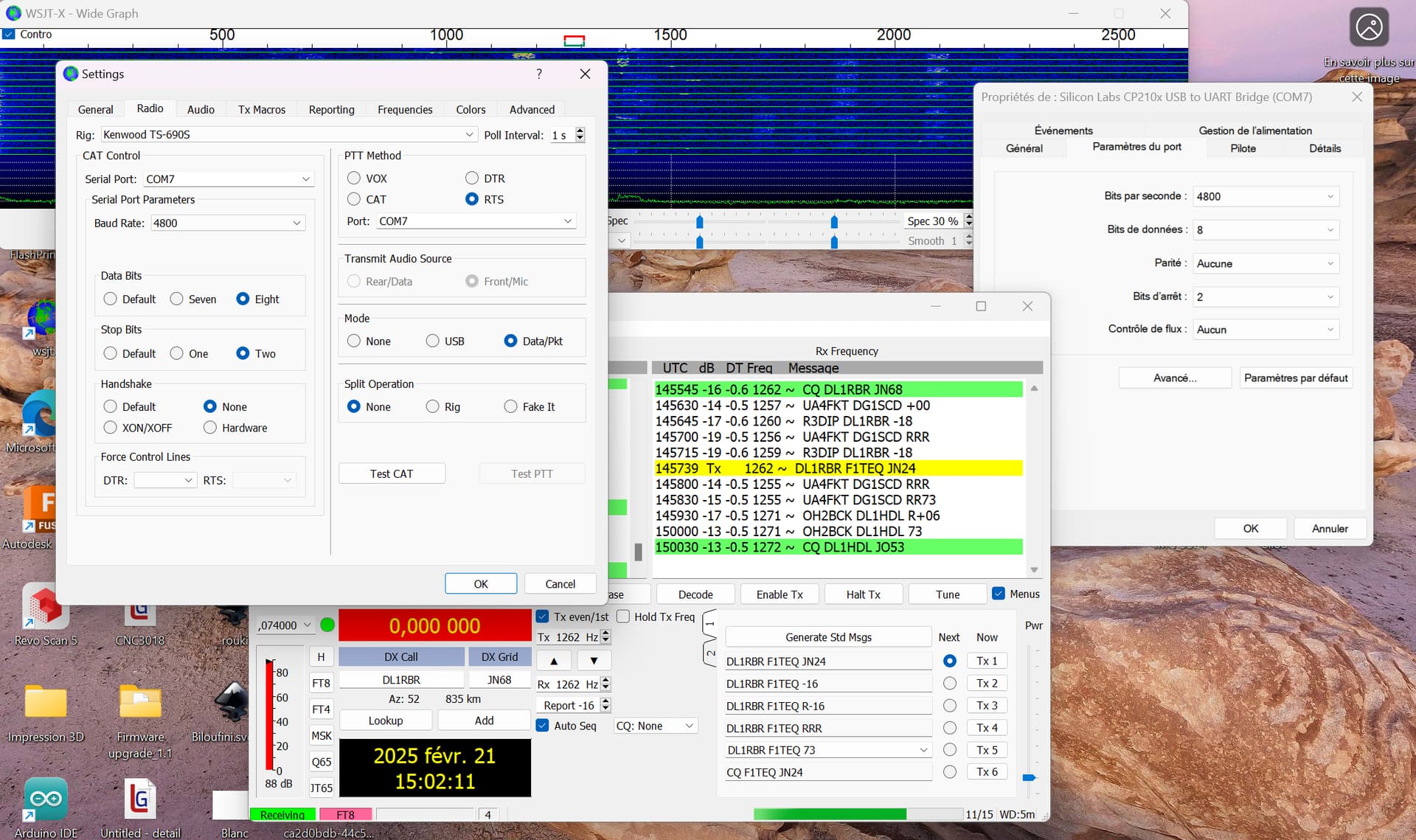Image resolution: width=1416 pixels, height=840 pixels.
Task: Open Advanced tab in Settings
Action: (532, 109)
